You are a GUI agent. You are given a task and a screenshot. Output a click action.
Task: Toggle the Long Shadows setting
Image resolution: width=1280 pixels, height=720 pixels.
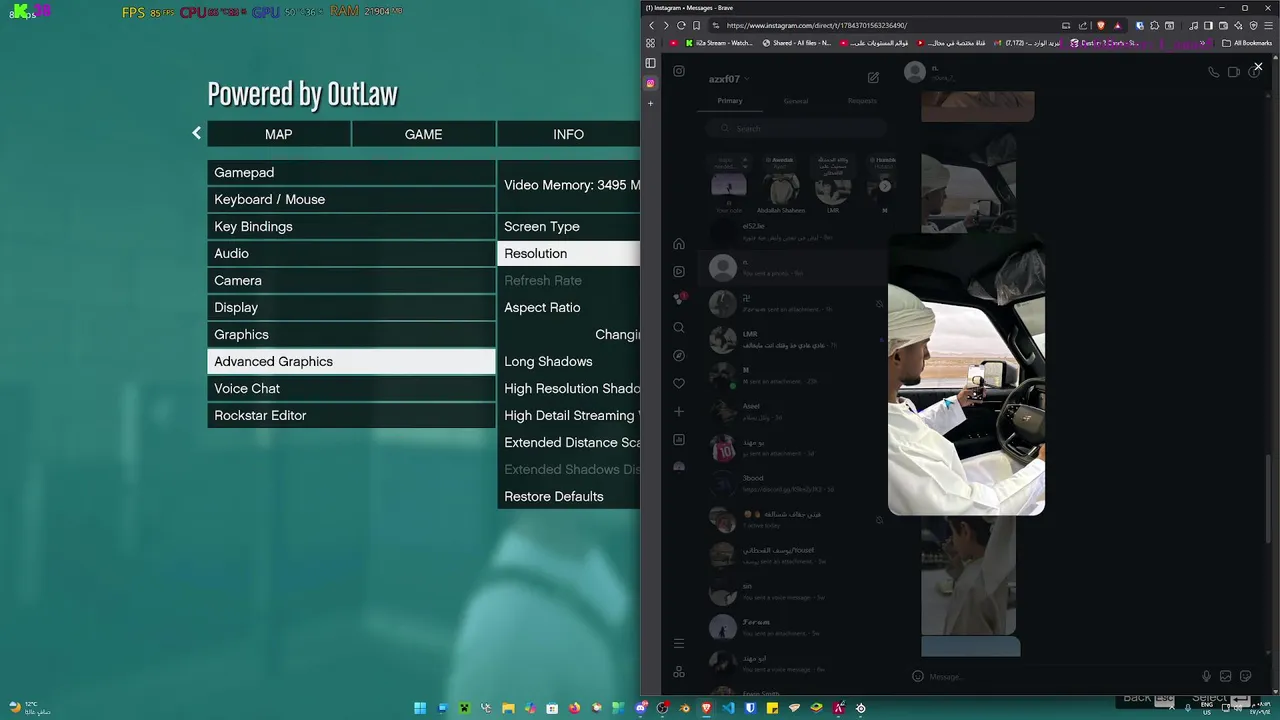pyautogui.click(x=568, y=362)
